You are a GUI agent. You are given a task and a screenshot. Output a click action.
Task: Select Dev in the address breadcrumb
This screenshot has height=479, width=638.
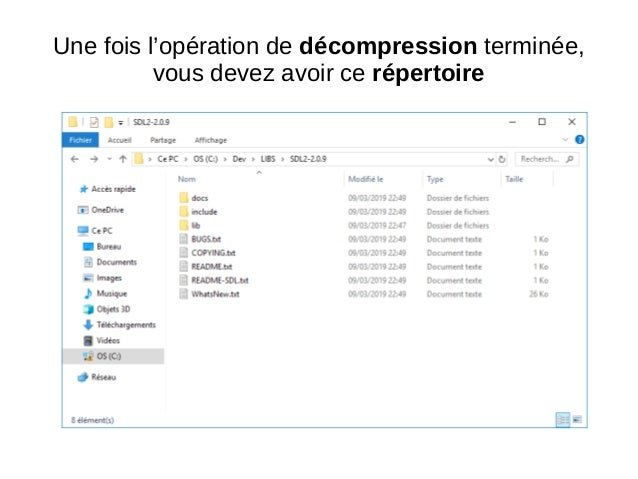coord(239,159)
